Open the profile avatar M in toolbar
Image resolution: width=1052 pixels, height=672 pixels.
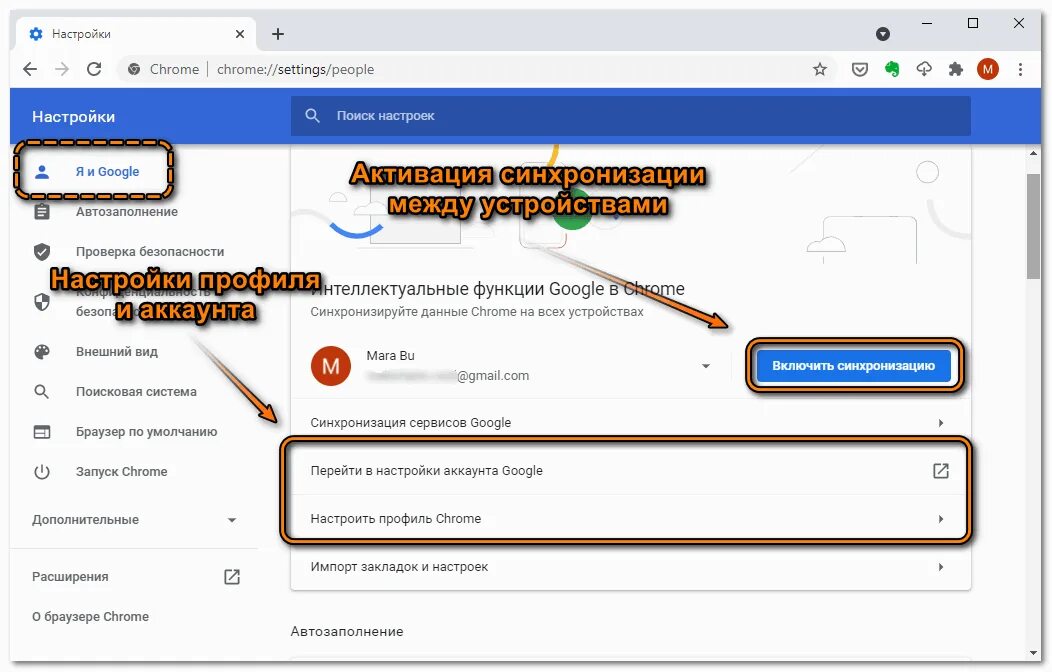988,69
